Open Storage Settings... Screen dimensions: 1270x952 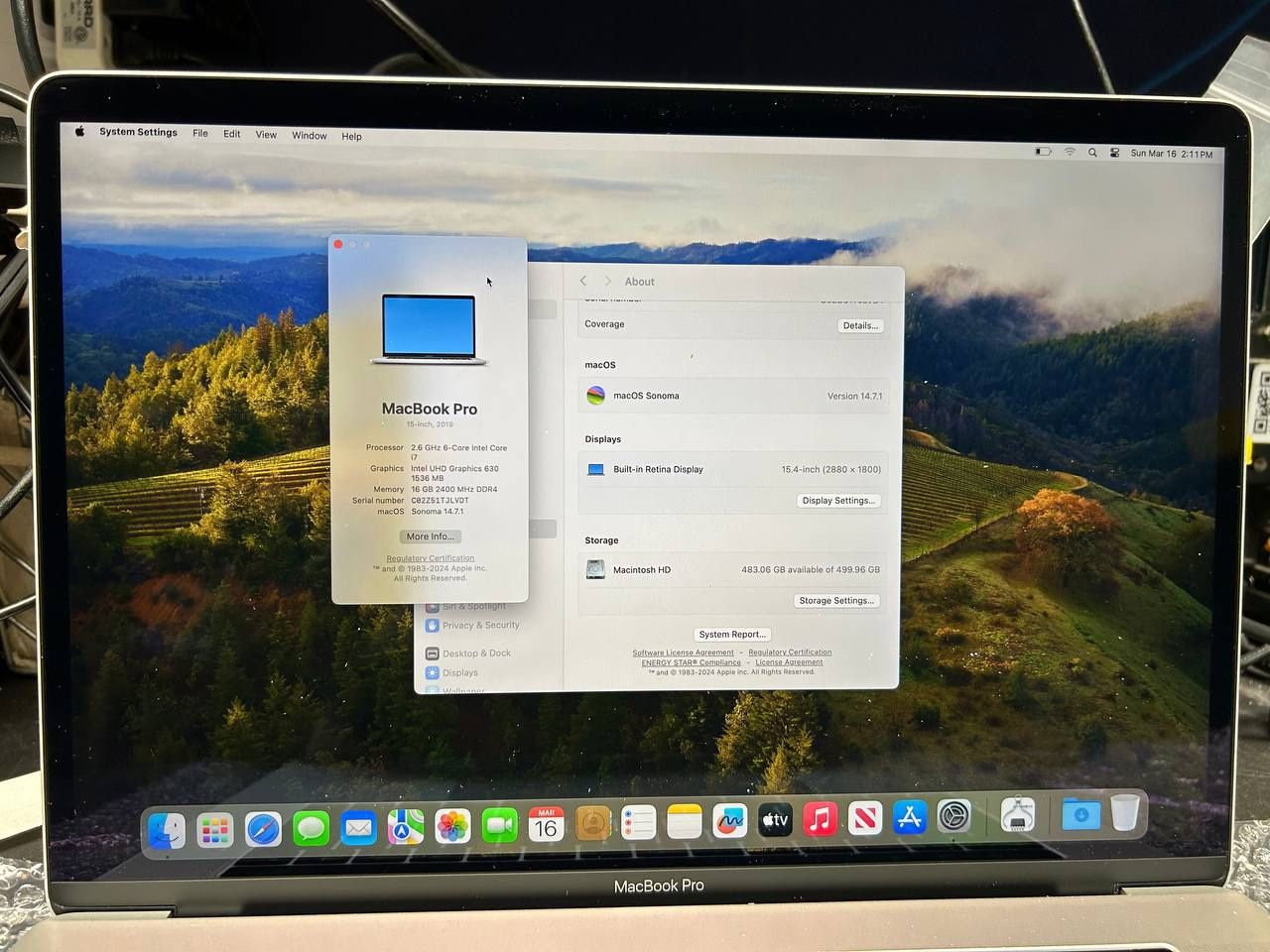point(836,600)
